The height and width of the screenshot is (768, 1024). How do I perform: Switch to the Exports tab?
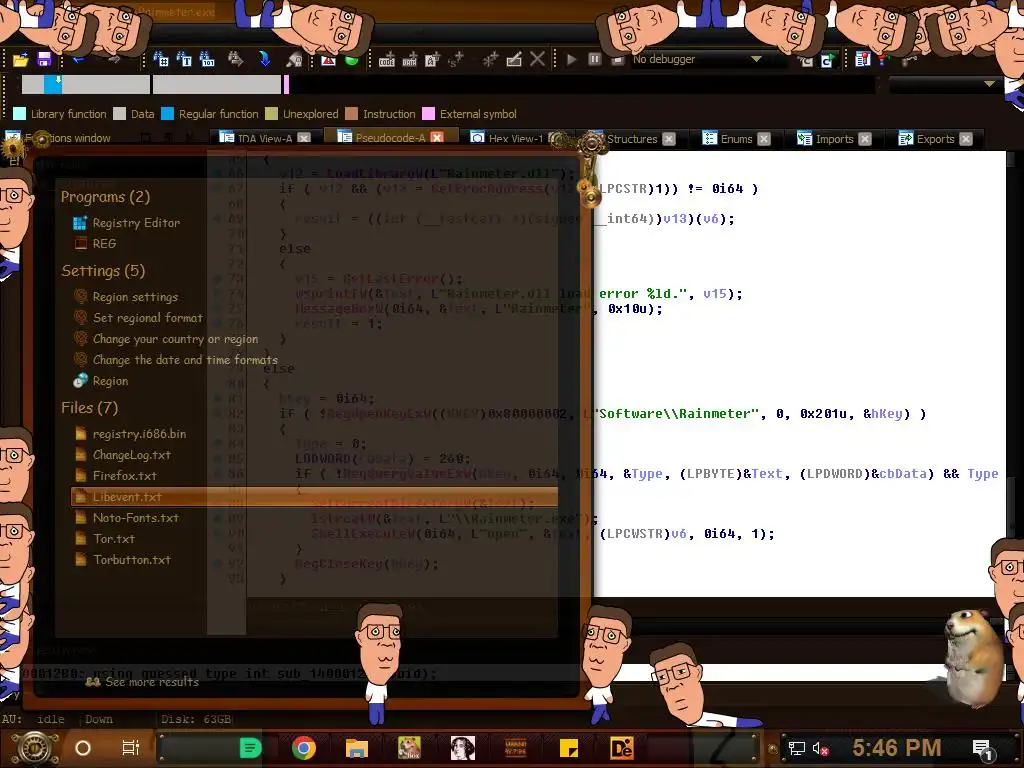tap(935, 139)
